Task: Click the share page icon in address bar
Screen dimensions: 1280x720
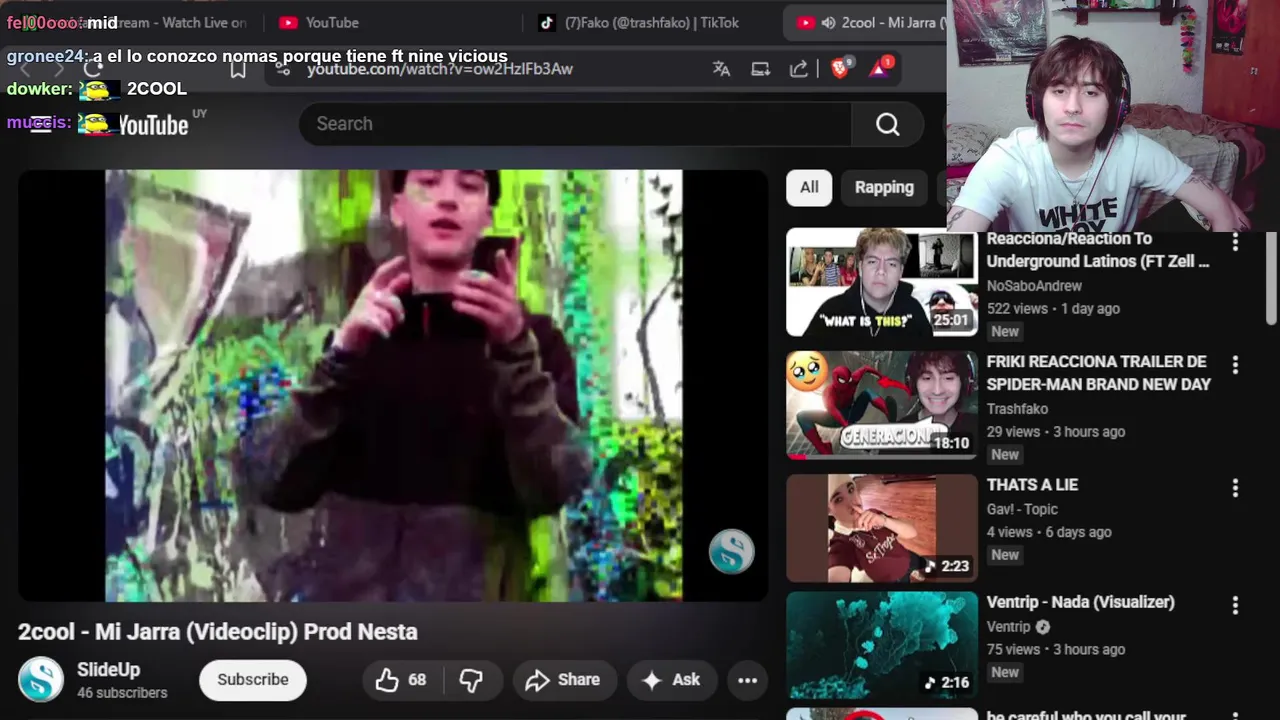Action: 799,68
